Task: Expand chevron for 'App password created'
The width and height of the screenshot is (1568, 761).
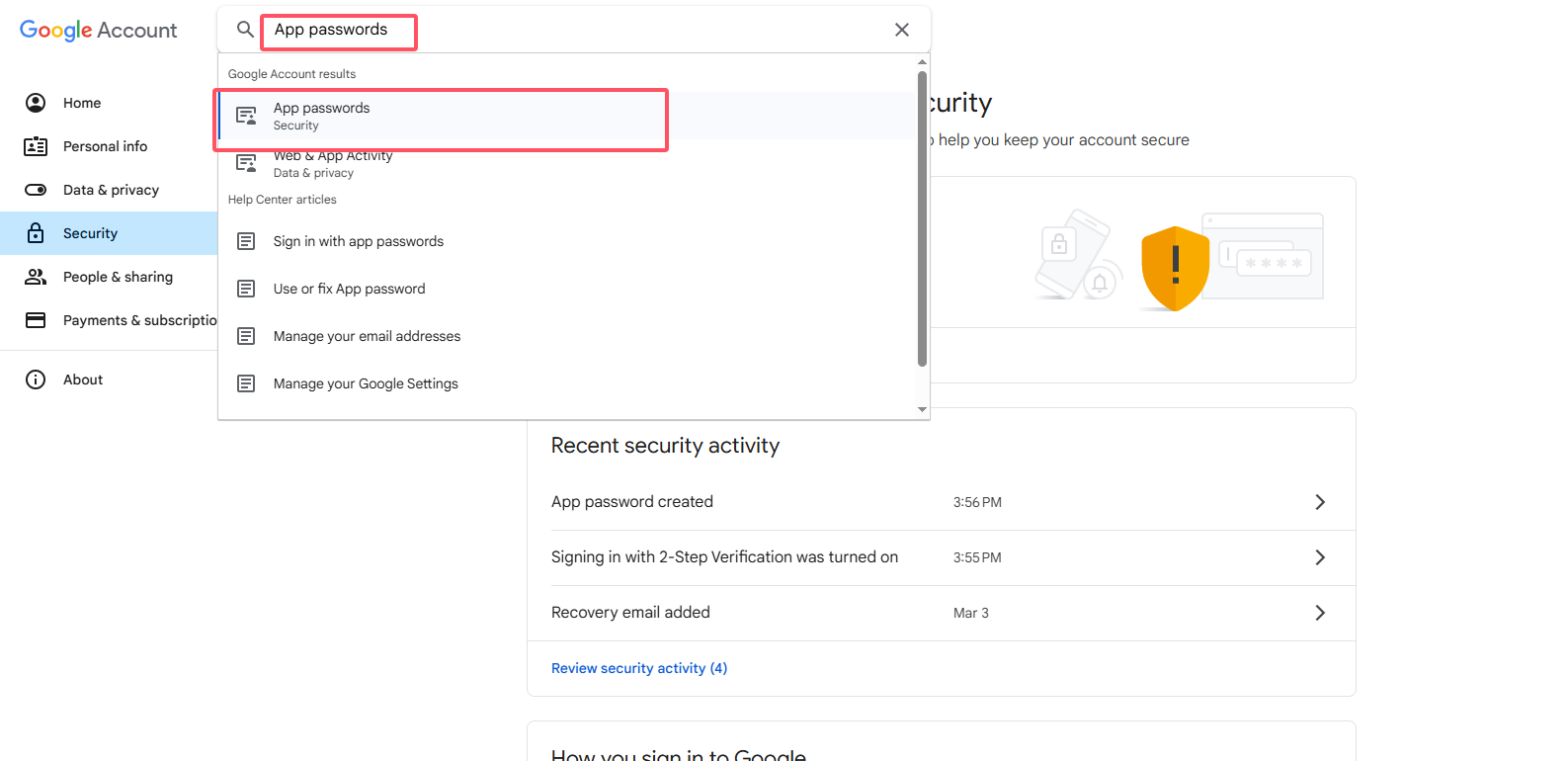Action: click(1320, 502)
